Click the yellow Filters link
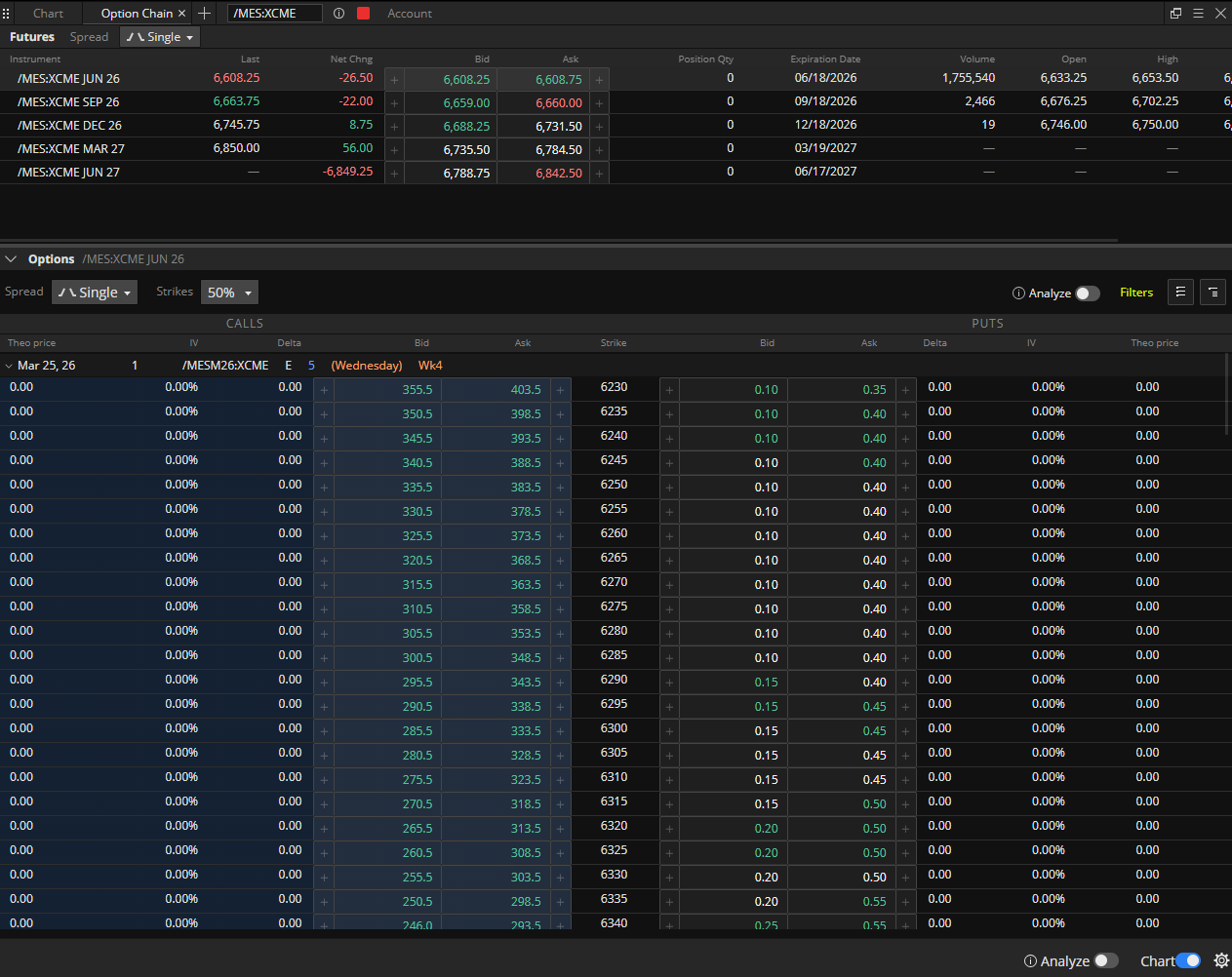This screenshot has width=1232, height=977. [x=1135, y=293]
